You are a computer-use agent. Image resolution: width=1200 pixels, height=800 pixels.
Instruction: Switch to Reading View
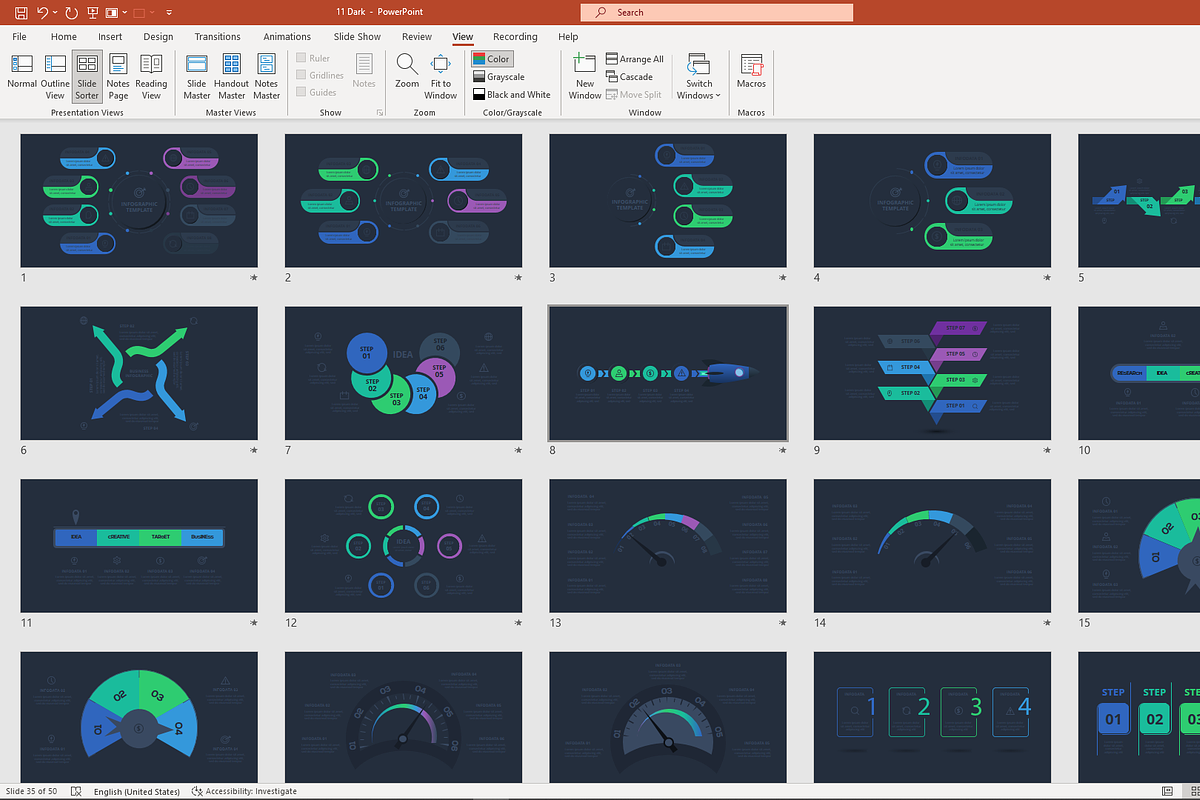click(x=151, y=76)
